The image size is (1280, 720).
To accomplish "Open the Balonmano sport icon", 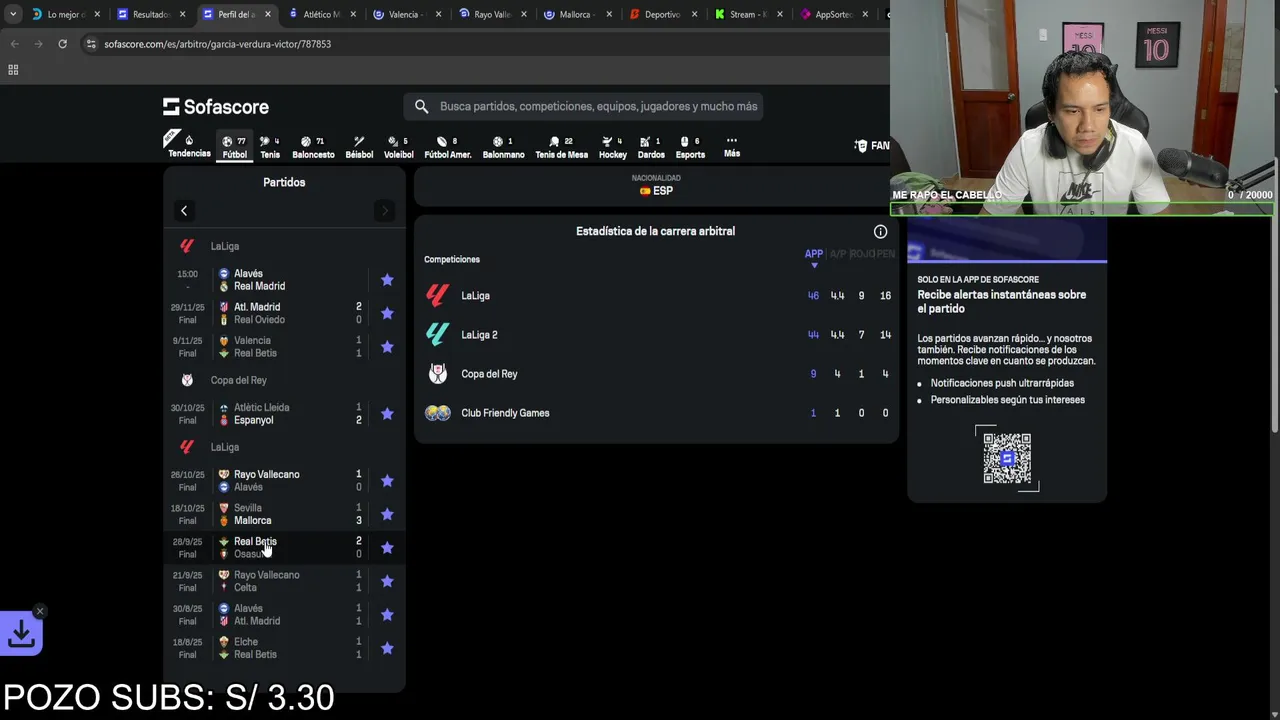I will pos(503,147).
